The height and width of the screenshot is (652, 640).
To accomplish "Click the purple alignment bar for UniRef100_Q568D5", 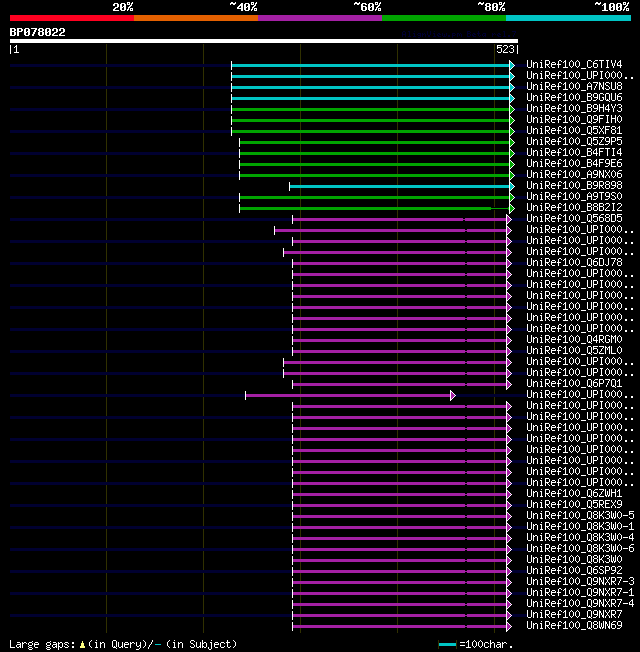I will coord(400,220).
